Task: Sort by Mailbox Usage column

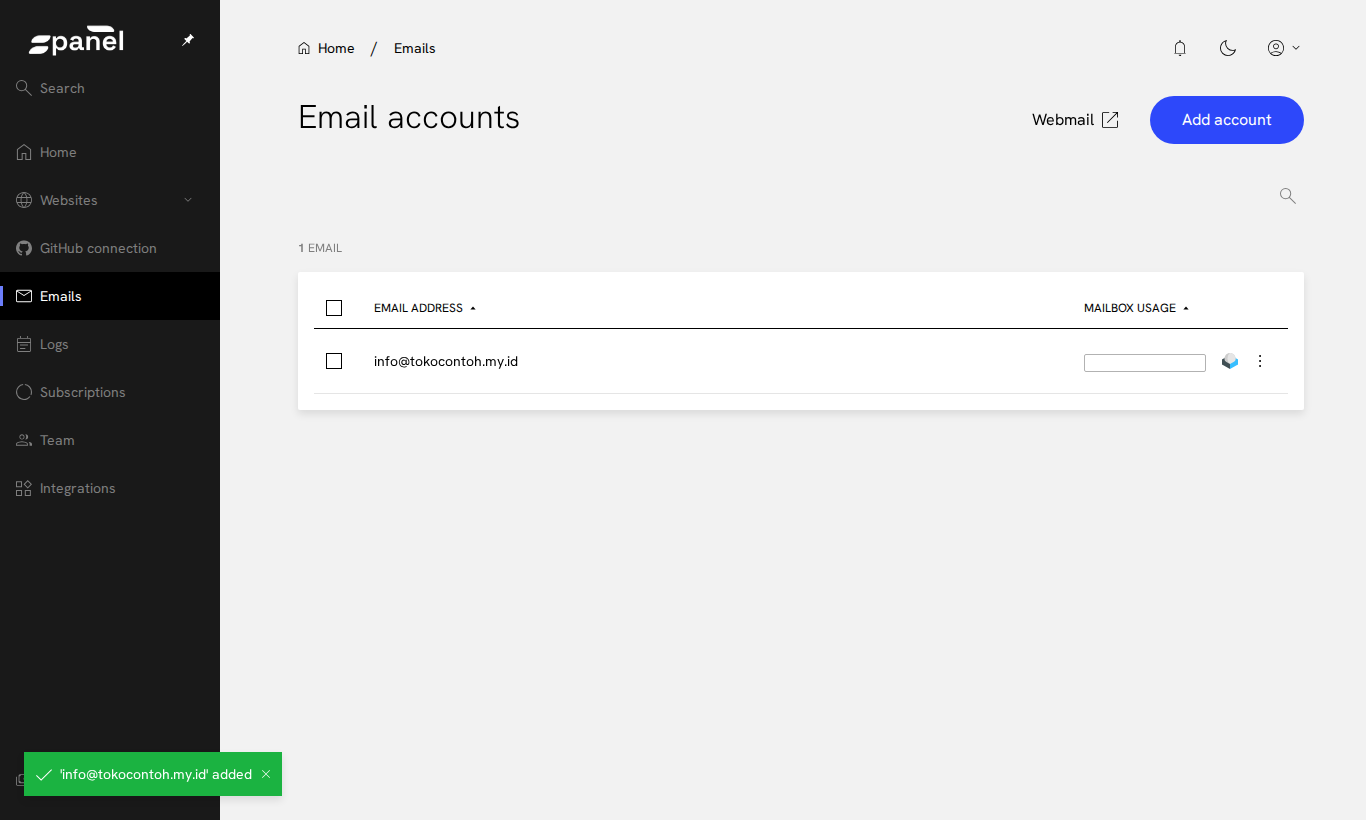Action: point(1137,308)
